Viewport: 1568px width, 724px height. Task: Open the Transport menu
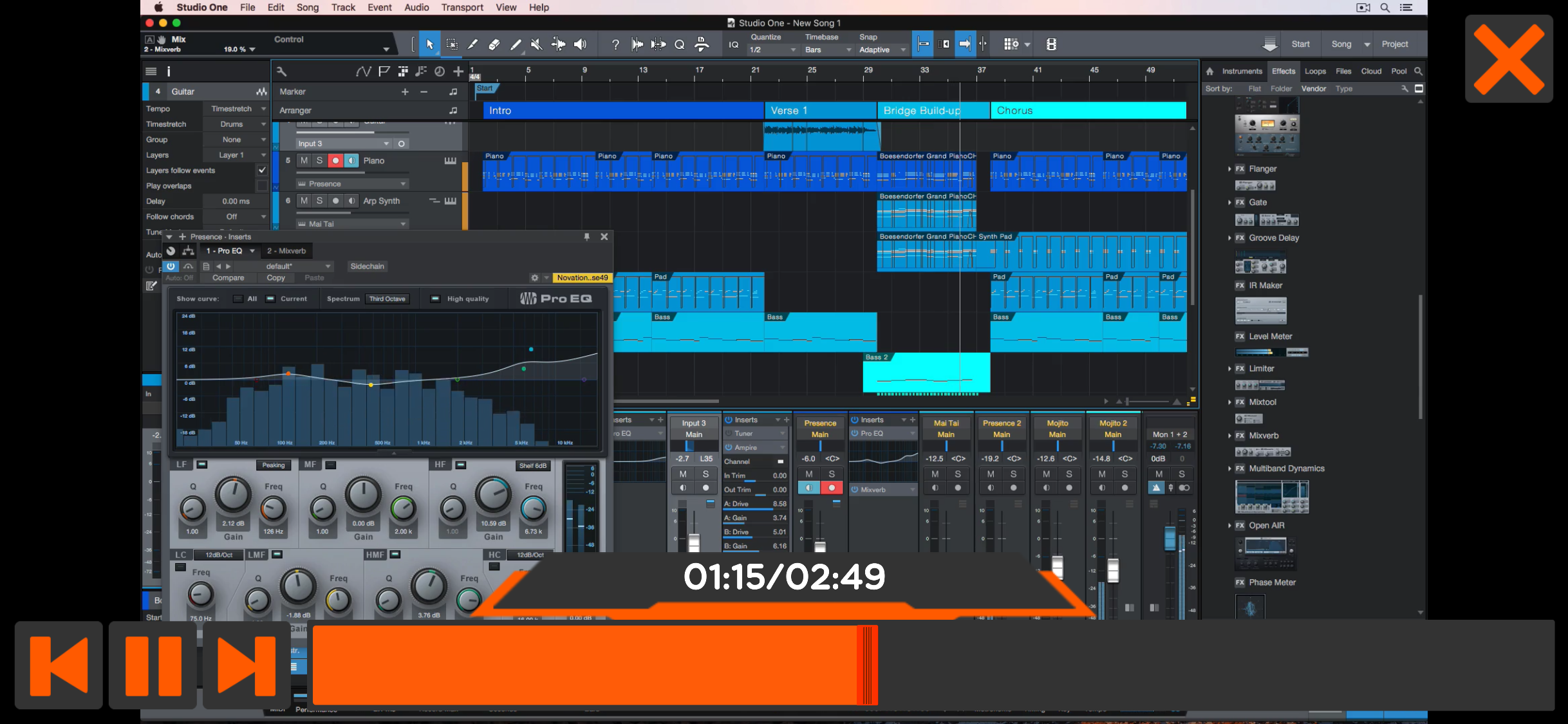[462, 8]
